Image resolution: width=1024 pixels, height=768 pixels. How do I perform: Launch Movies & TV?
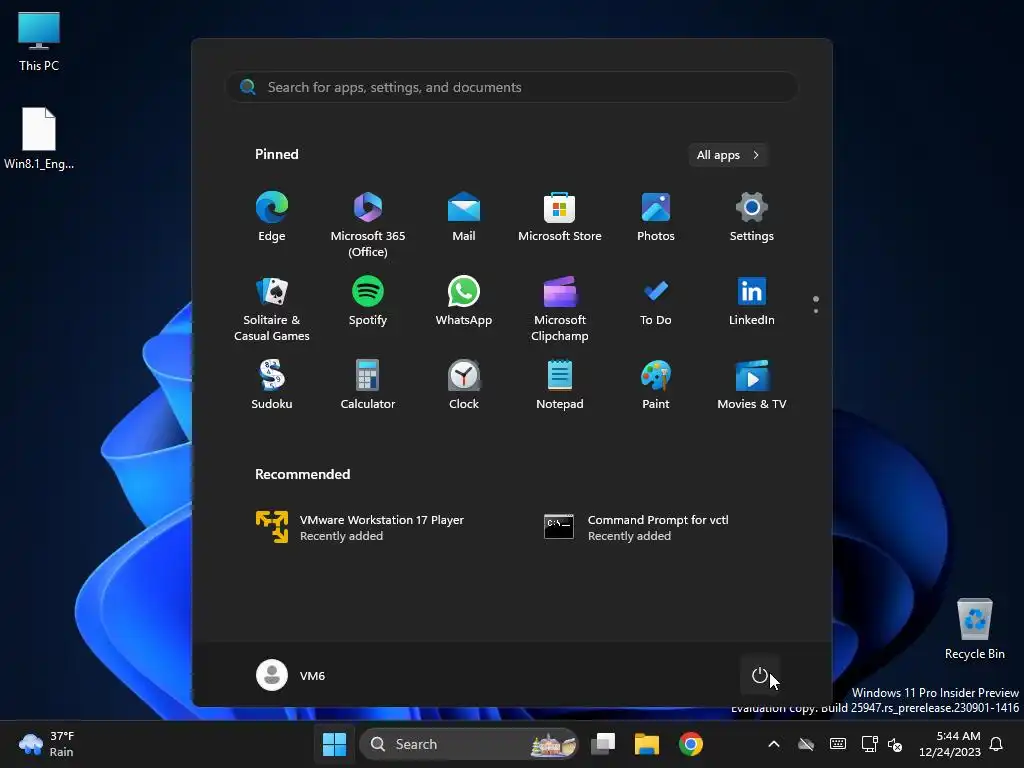coord(752,385)
